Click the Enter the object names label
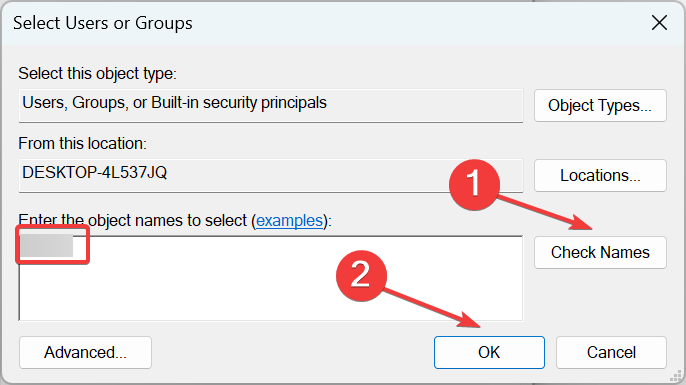Image resolution: width=686 pixels, height=385 pixels. [x=175, y=220]
